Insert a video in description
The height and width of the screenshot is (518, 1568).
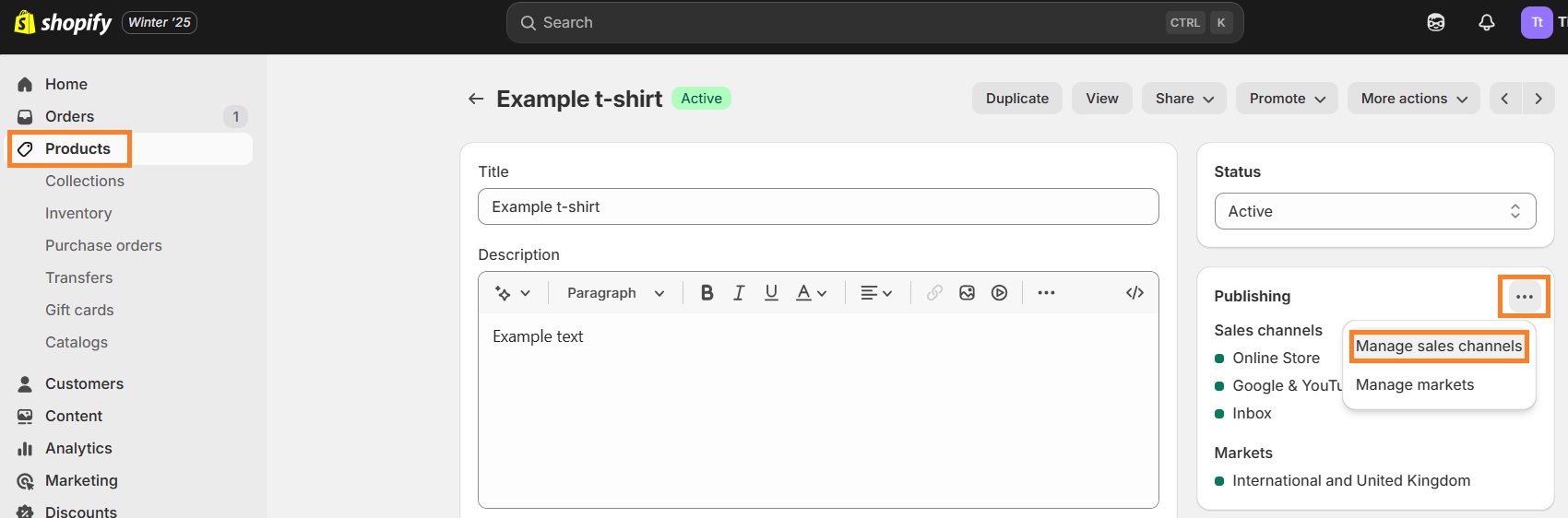(x=999, y=292)
